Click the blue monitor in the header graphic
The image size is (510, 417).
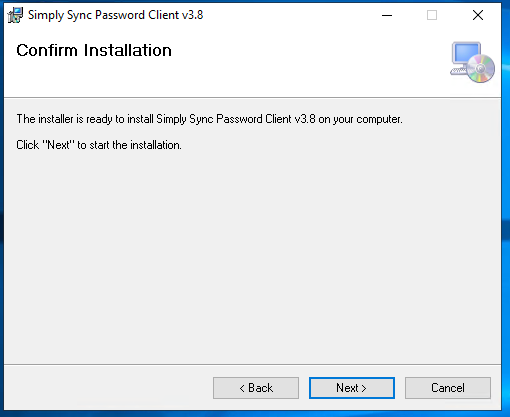(x=466, y=53)
